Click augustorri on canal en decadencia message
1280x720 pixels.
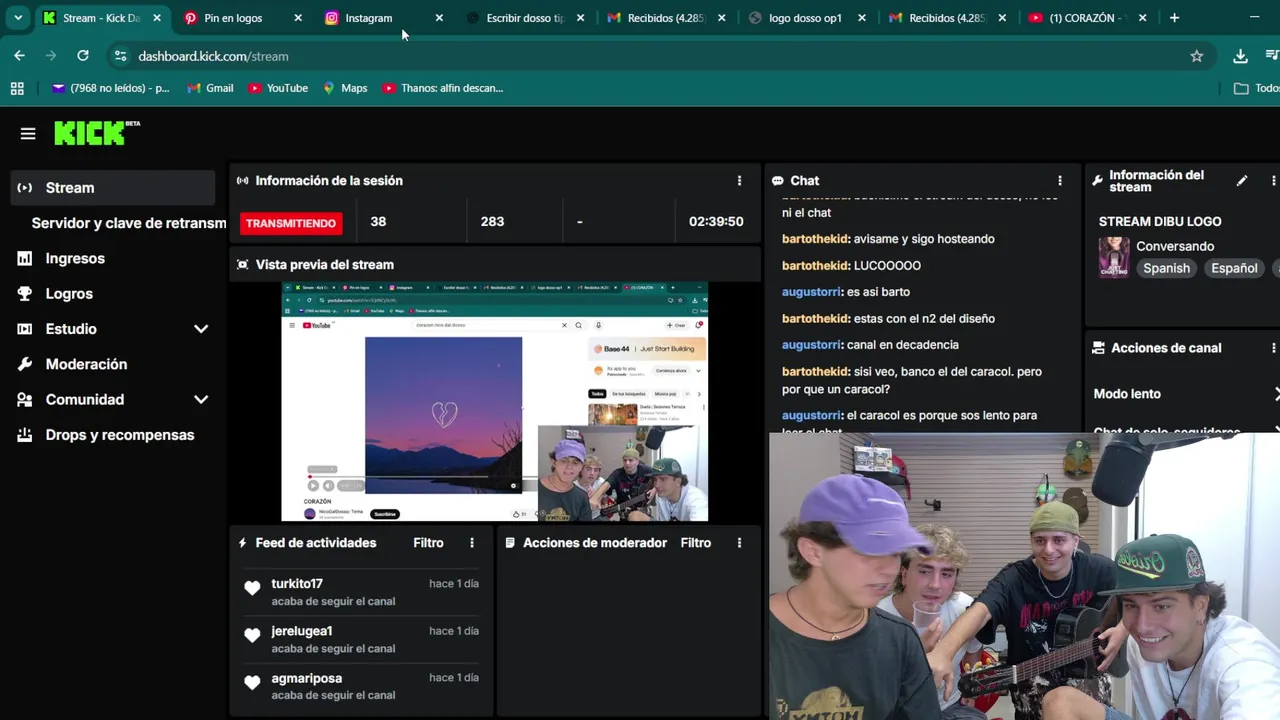pos(812,345)
